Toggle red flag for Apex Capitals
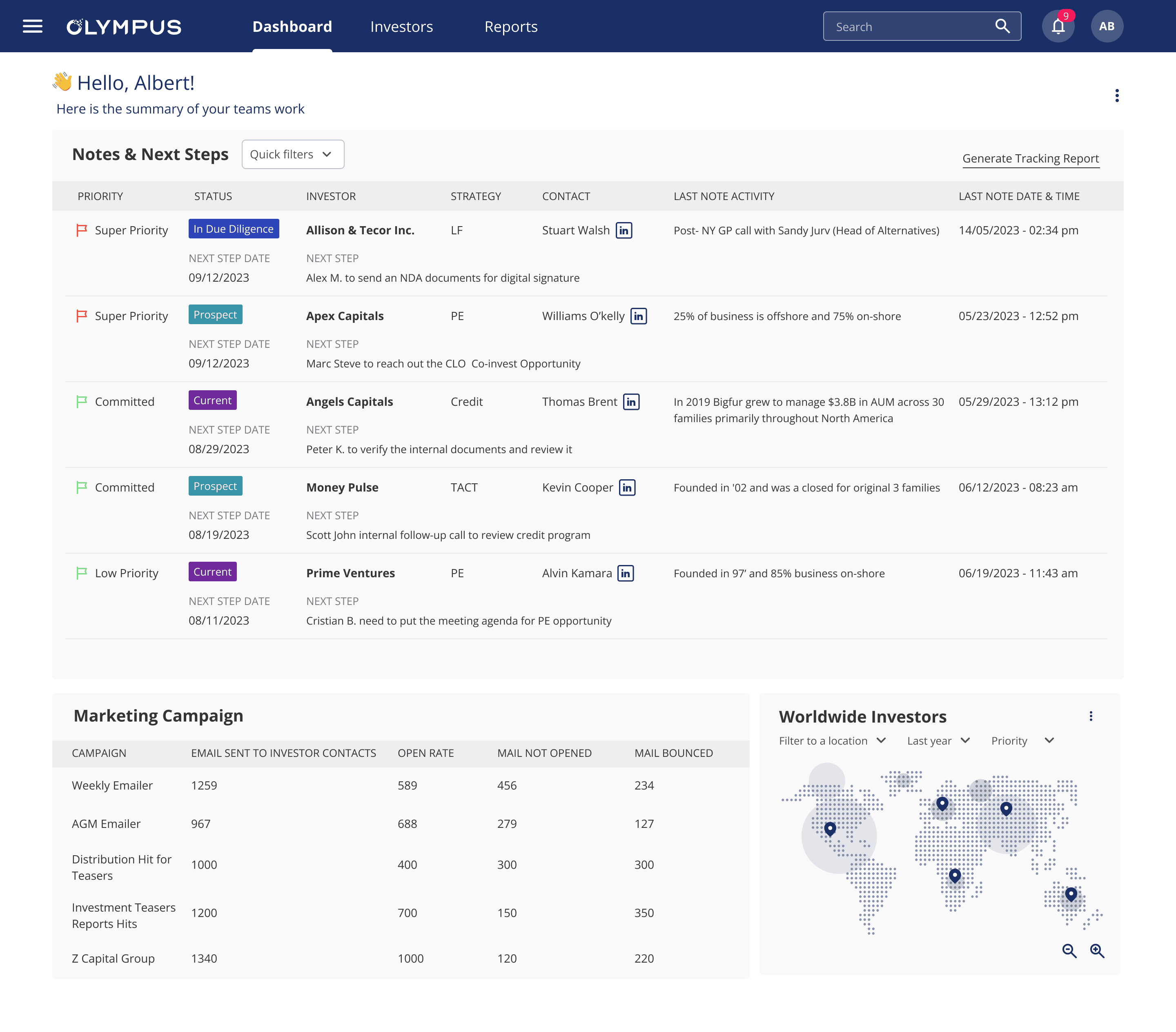1176x1032 pixels. click(x=82, y=316)
